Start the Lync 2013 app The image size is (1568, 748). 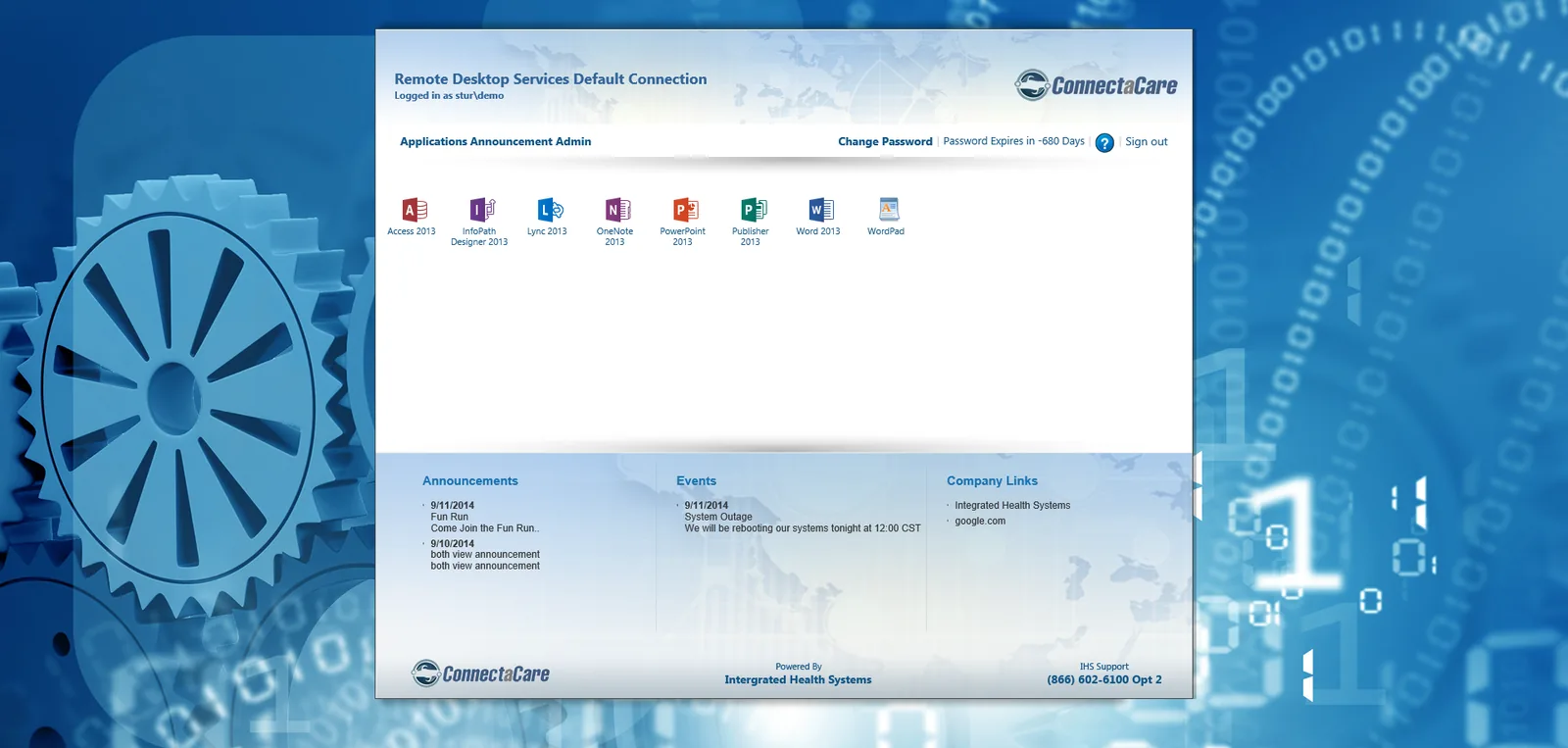550,210
